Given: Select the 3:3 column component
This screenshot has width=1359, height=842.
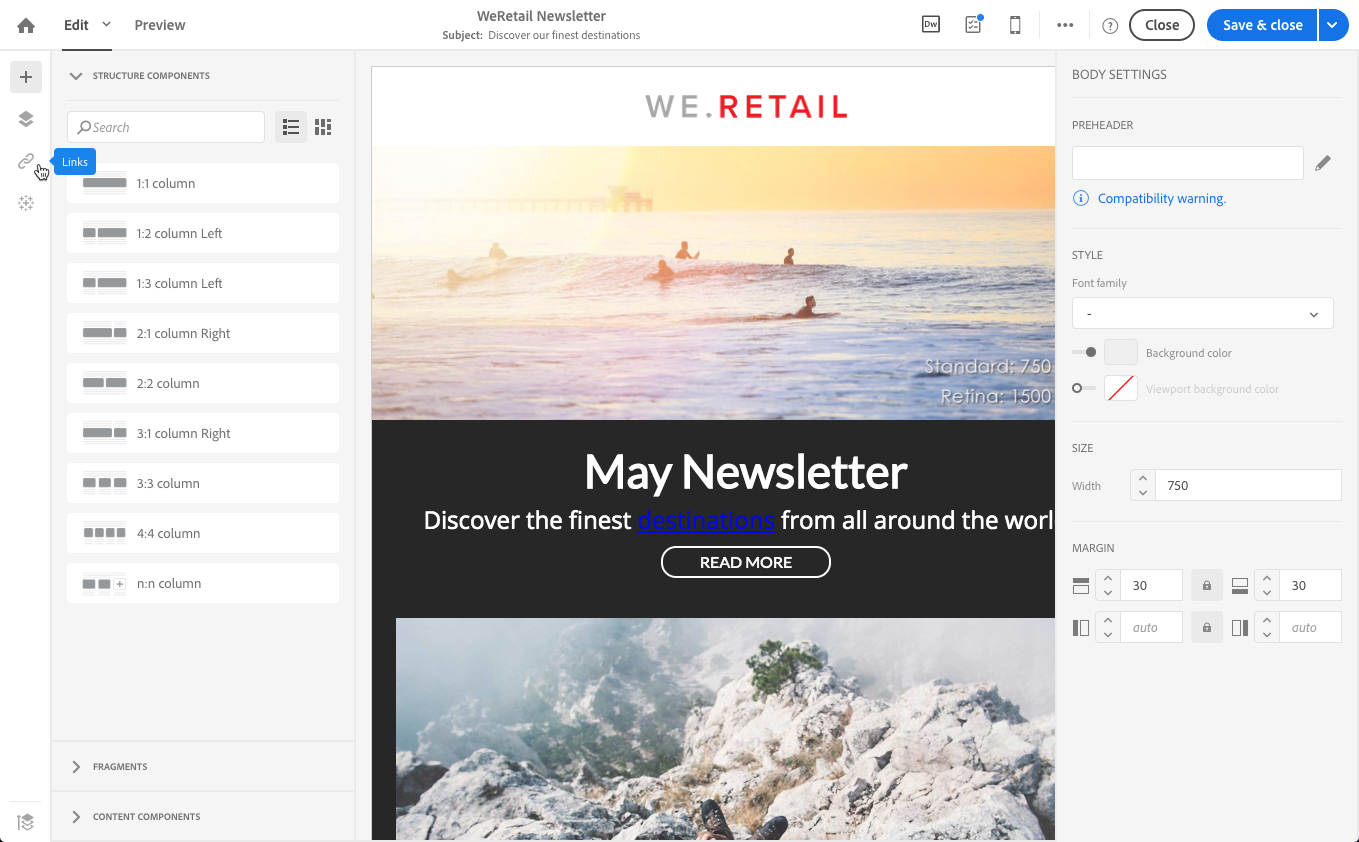Looking at the screenshot, I should pyautogui.click(x=203, y=483).
